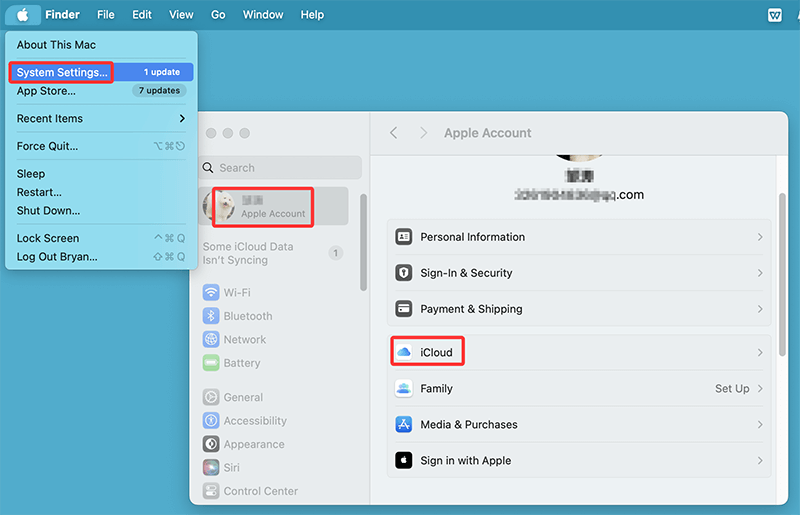Go forward with the right chevron
The image size is (800, 515).
point(423,133)
